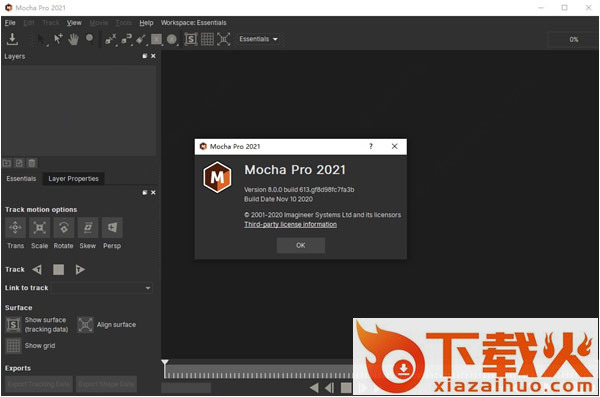Click the Build Date Nov 10 2020 text
This screenshot has height=397, width=600.
point(278,199)
